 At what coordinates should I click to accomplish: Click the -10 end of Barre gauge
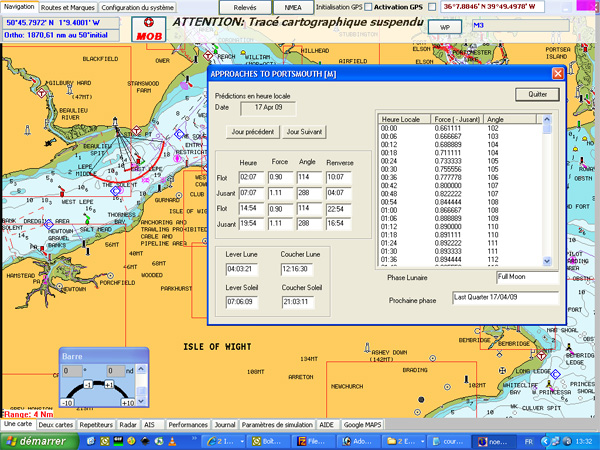[67, 403]
